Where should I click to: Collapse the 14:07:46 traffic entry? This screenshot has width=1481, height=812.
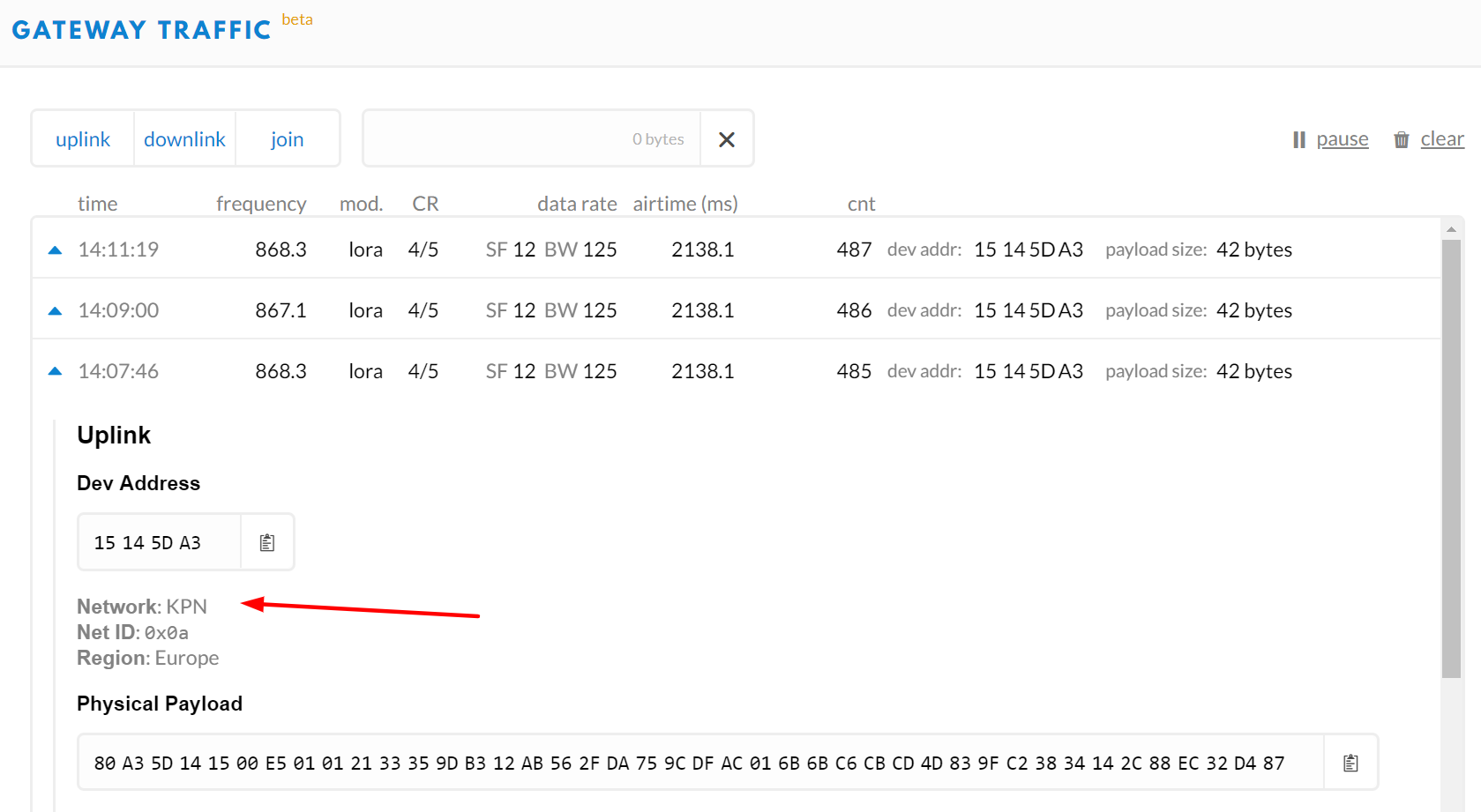(56, 371)
